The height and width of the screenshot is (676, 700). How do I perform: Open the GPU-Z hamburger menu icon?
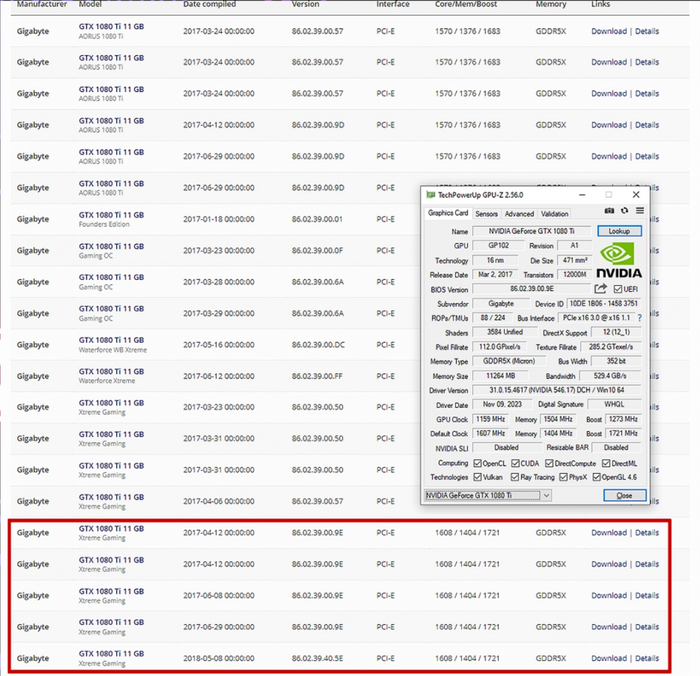[x=640, y=211]
